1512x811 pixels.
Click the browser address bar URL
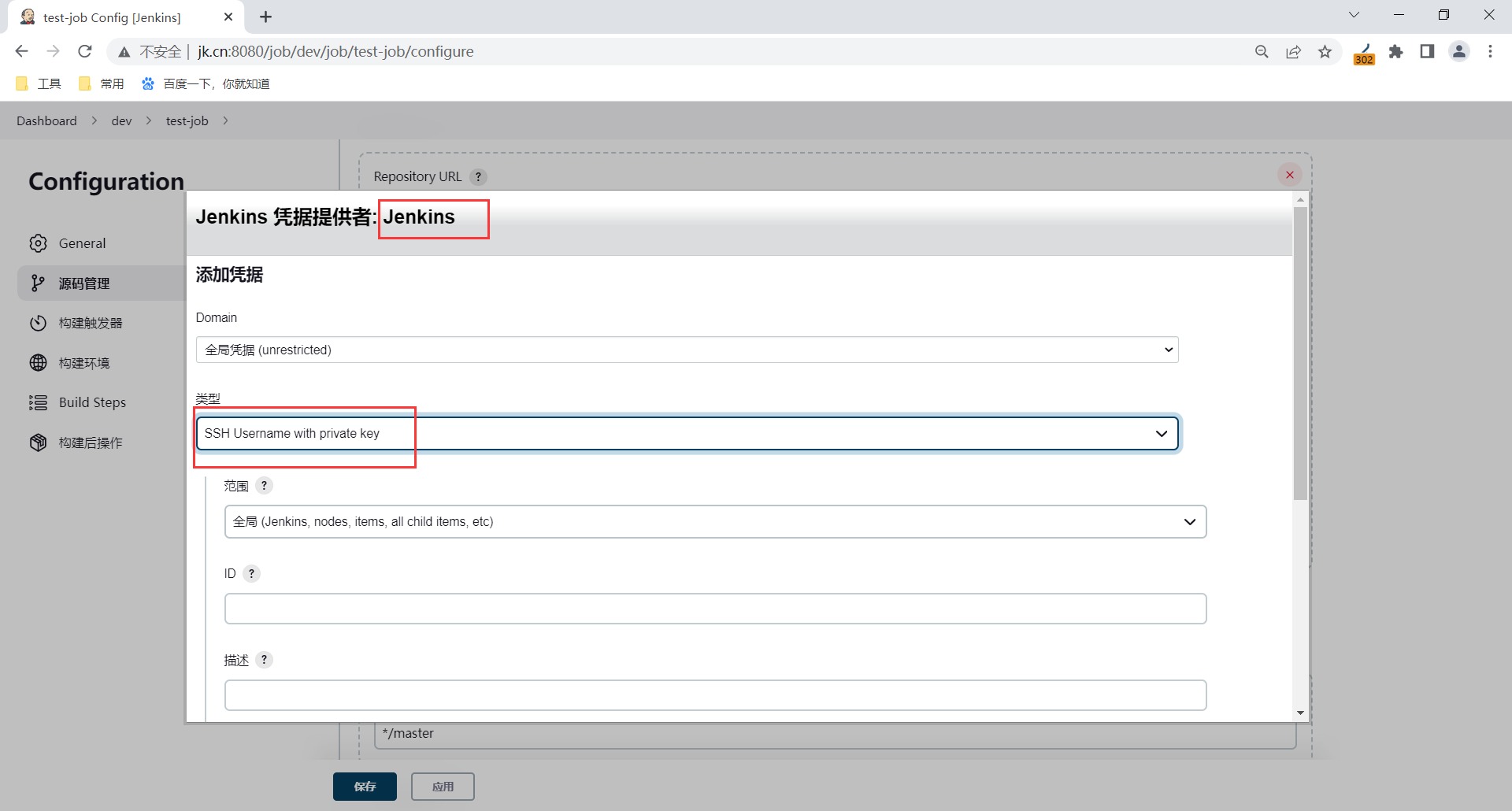335,52
